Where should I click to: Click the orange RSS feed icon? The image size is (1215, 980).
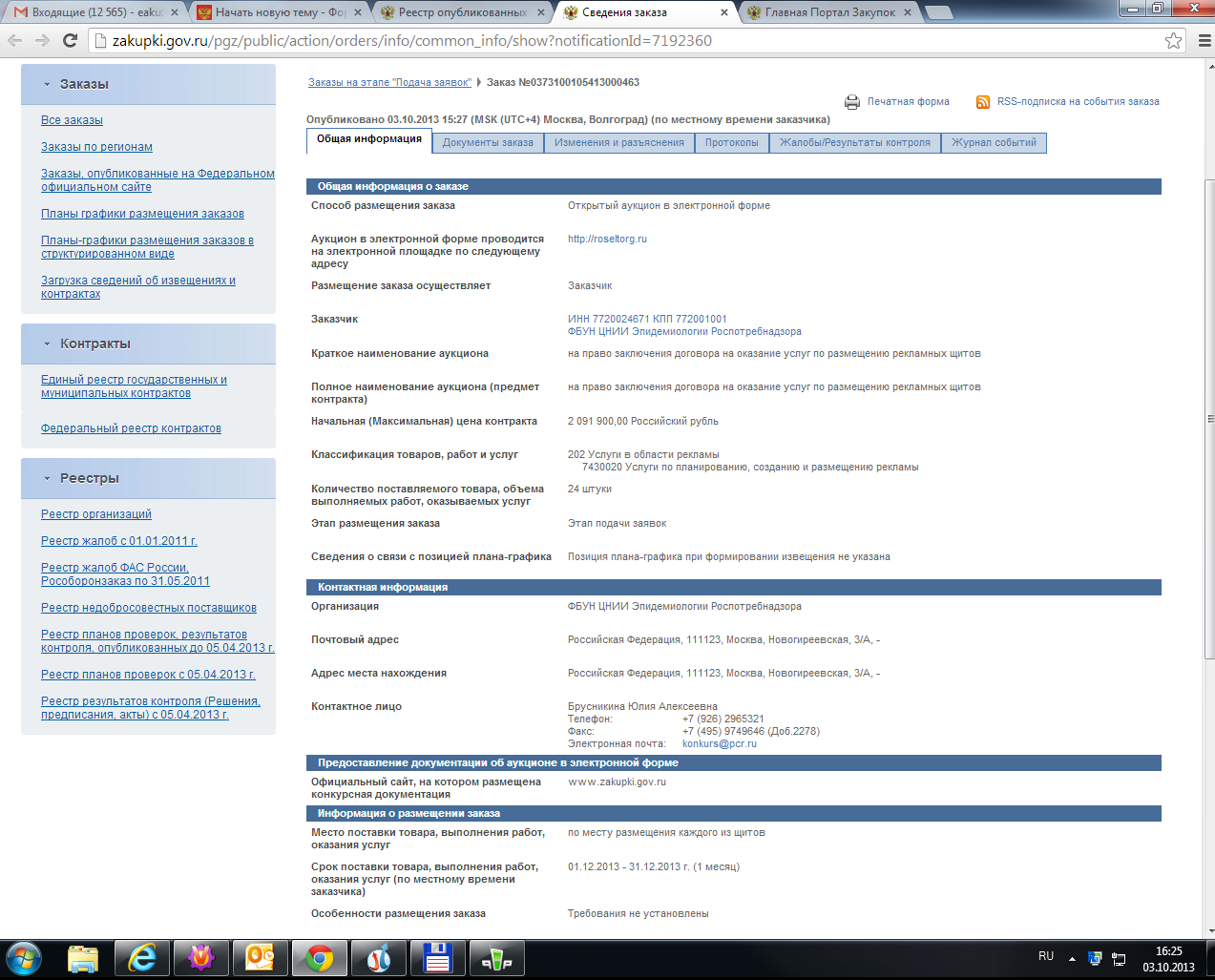(x=982, y=102)
